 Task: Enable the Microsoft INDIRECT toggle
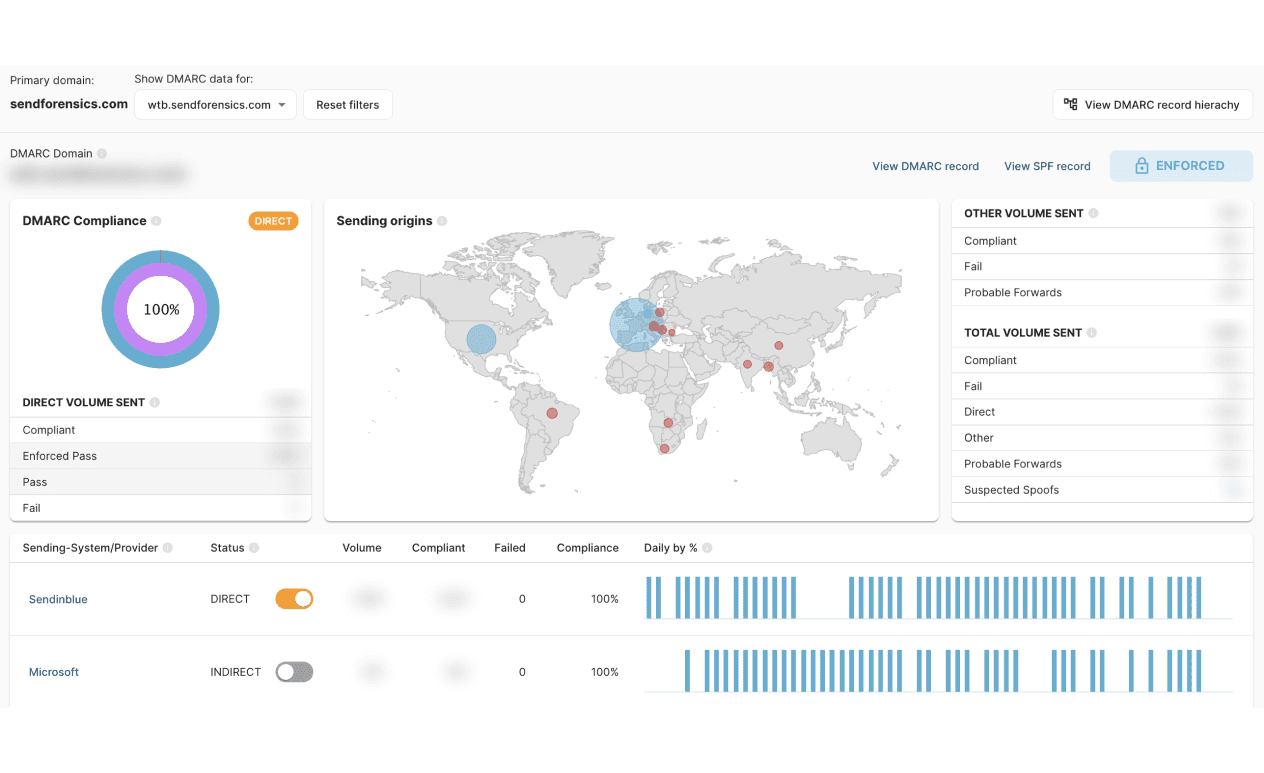coord(294,672)
